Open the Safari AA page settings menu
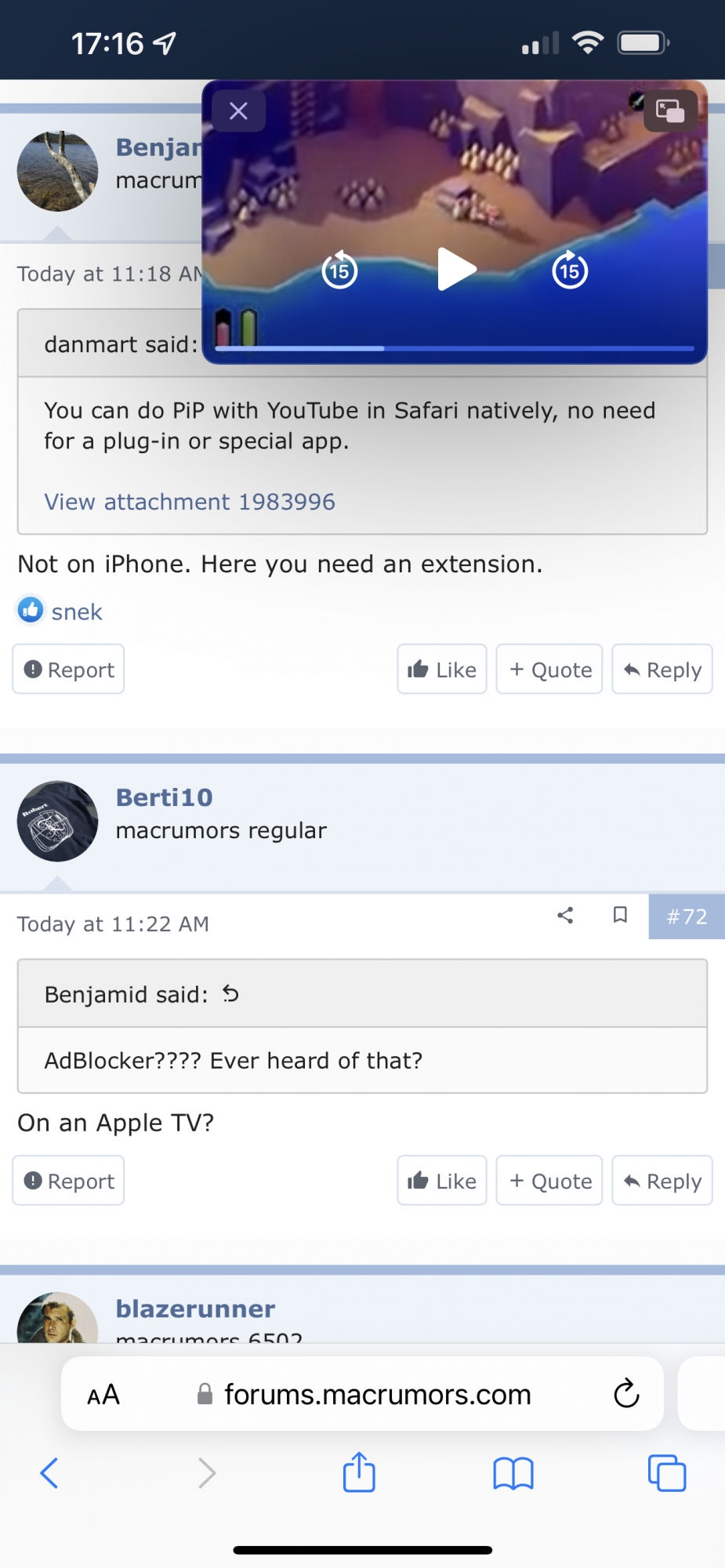Screen dimensions: 725x1568 [x=103, y=1395]
